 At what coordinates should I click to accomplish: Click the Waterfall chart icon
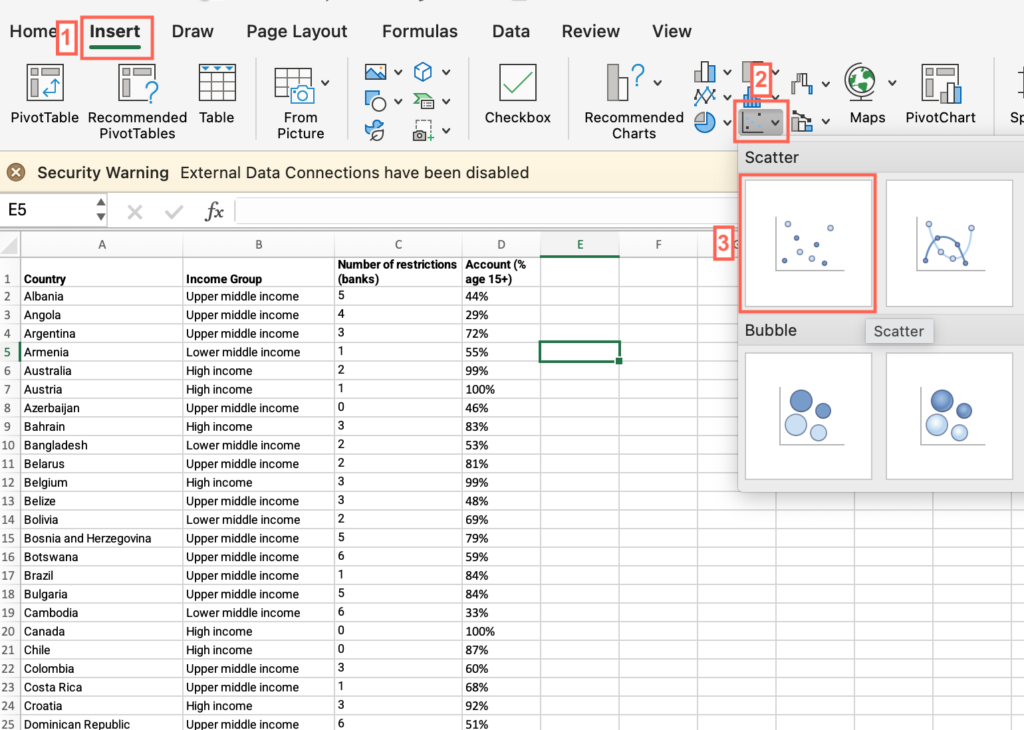802,83
